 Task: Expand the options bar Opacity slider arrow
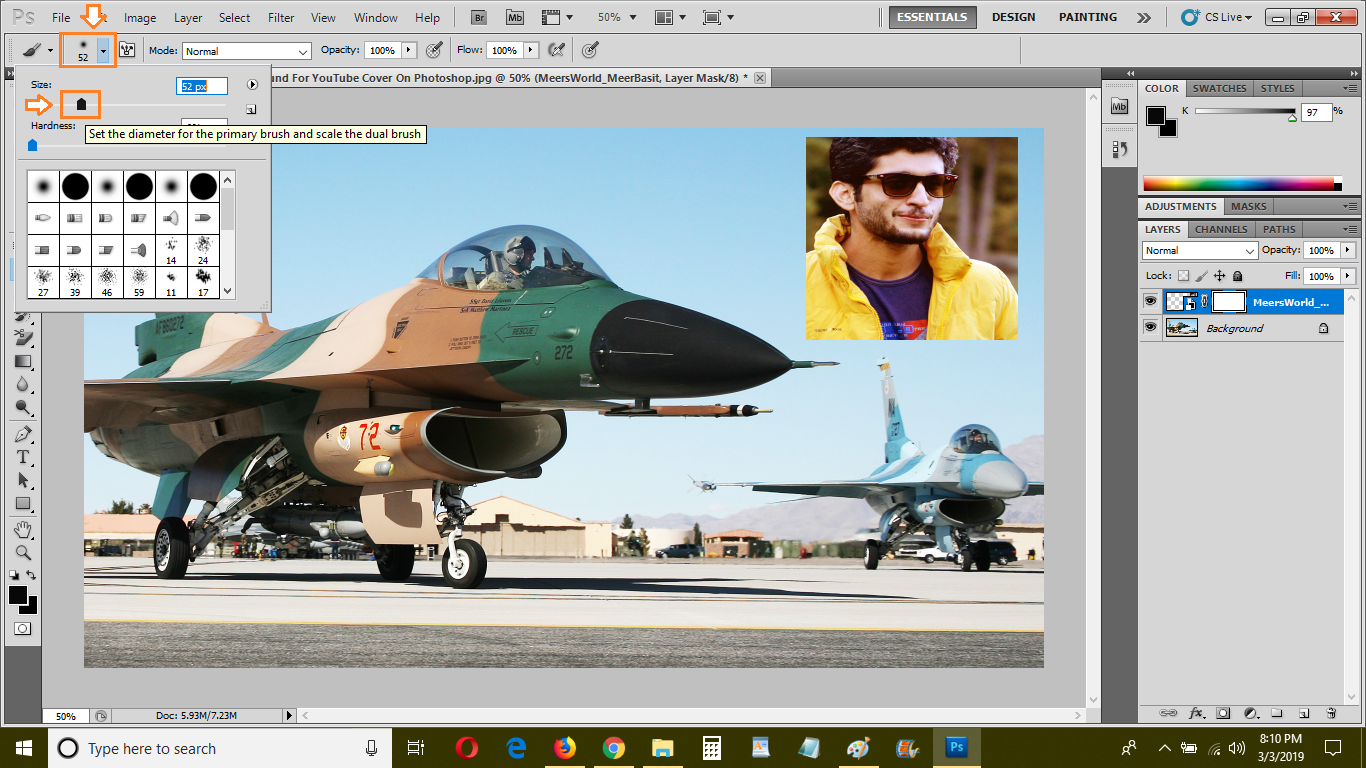coord(408,50)
